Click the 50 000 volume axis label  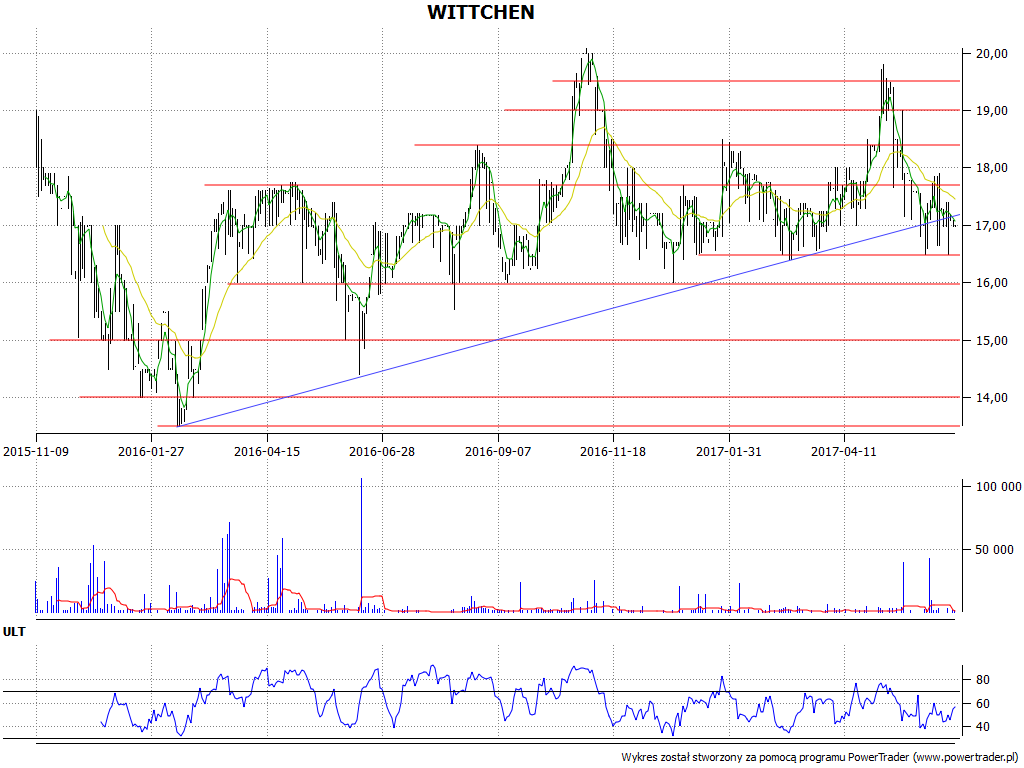[x=995, y=550]
